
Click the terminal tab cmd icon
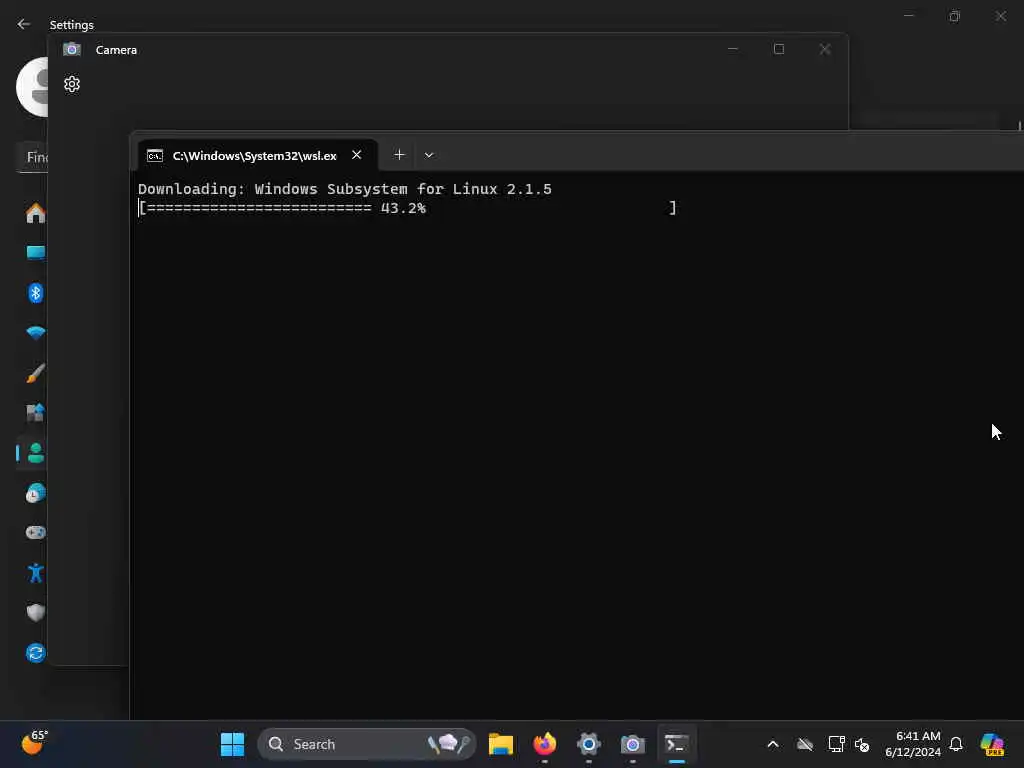[x=155, y=155]
